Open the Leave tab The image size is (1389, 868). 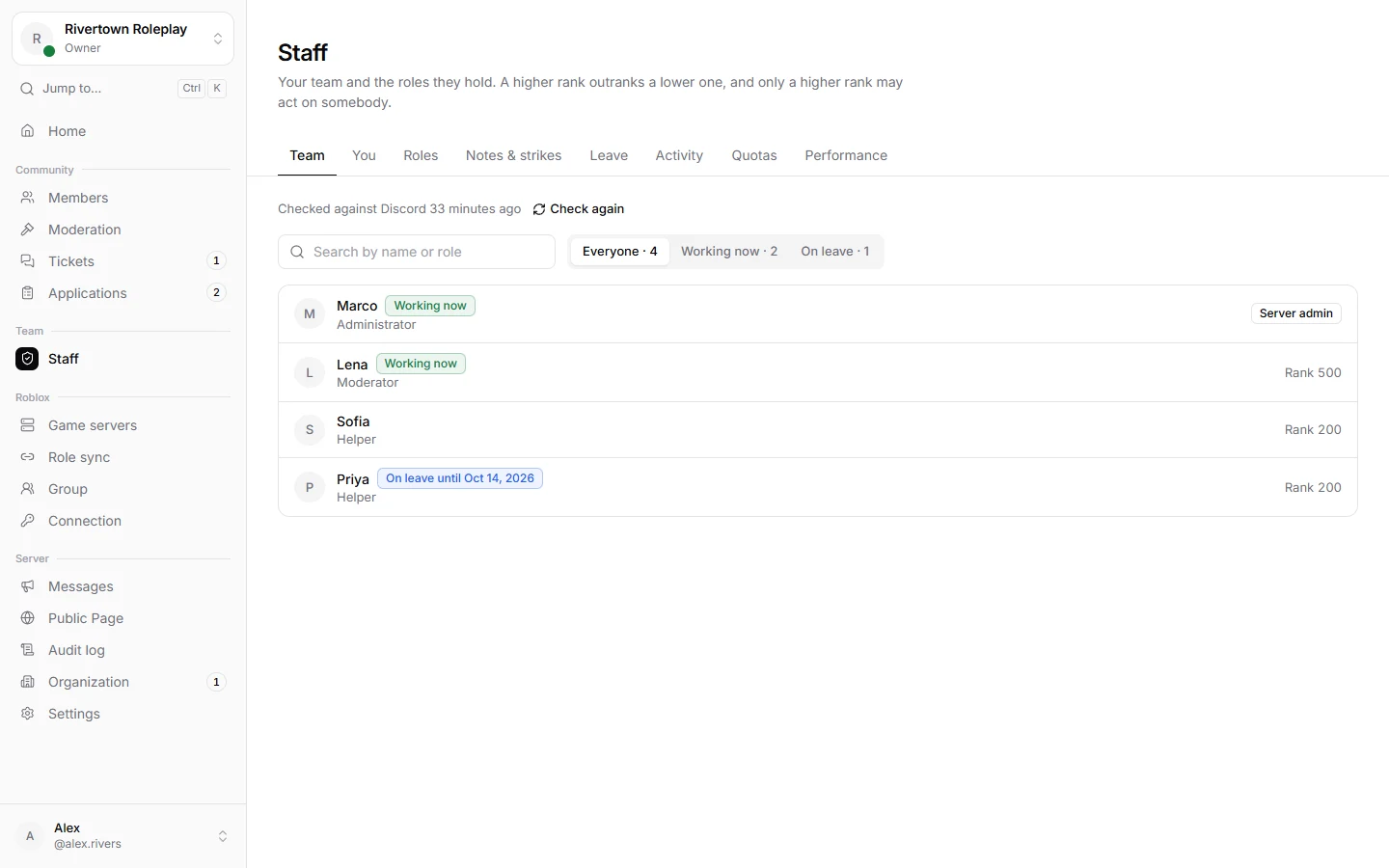click(609, 155)
